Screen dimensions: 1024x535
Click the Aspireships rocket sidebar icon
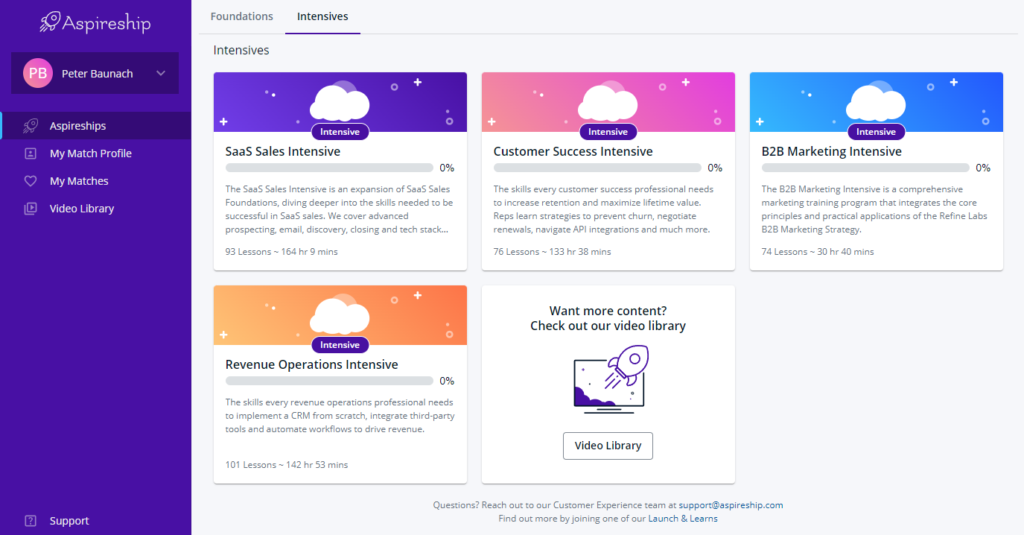point(31,125)
